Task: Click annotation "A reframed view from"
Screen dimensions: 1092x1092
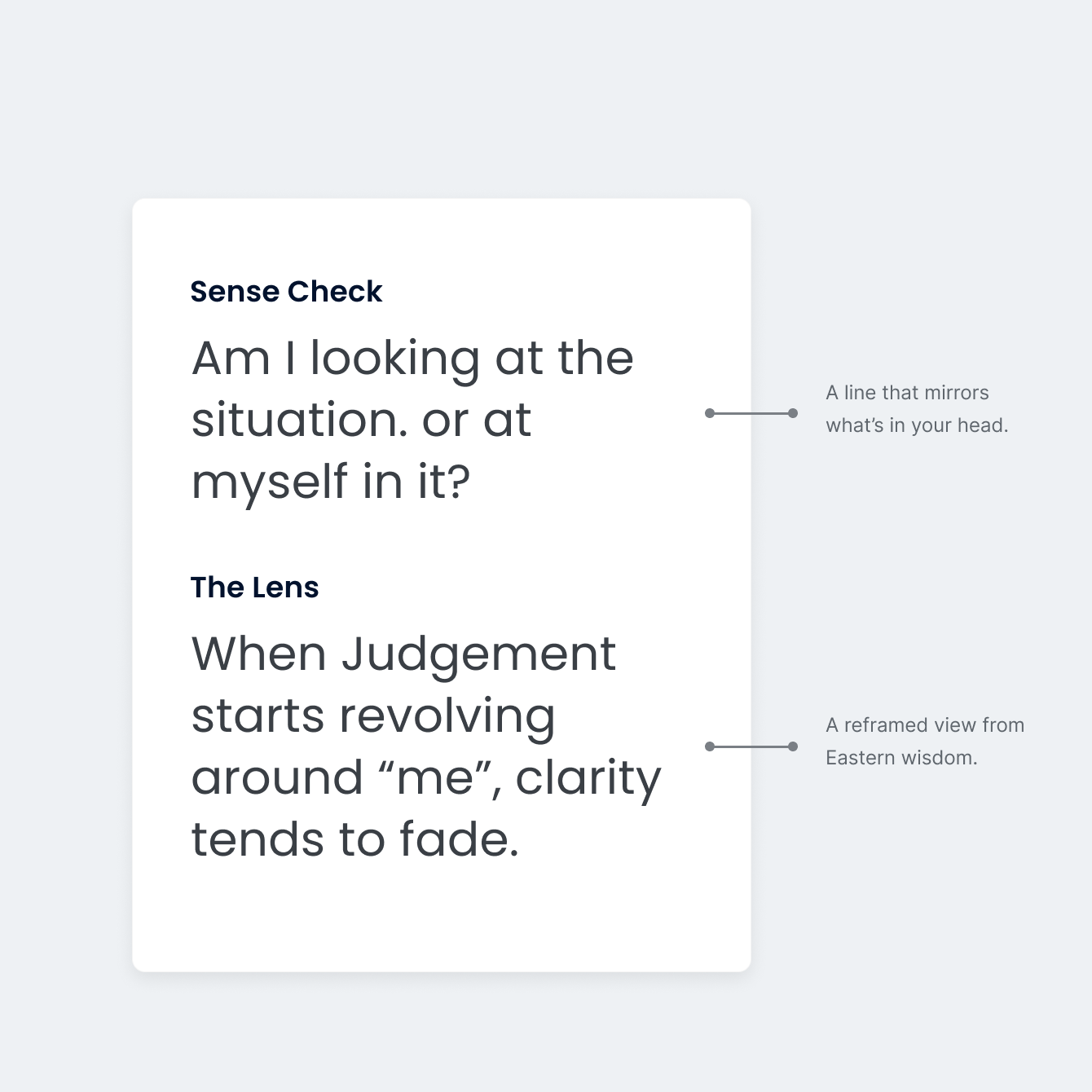Action: coord(925,725)
